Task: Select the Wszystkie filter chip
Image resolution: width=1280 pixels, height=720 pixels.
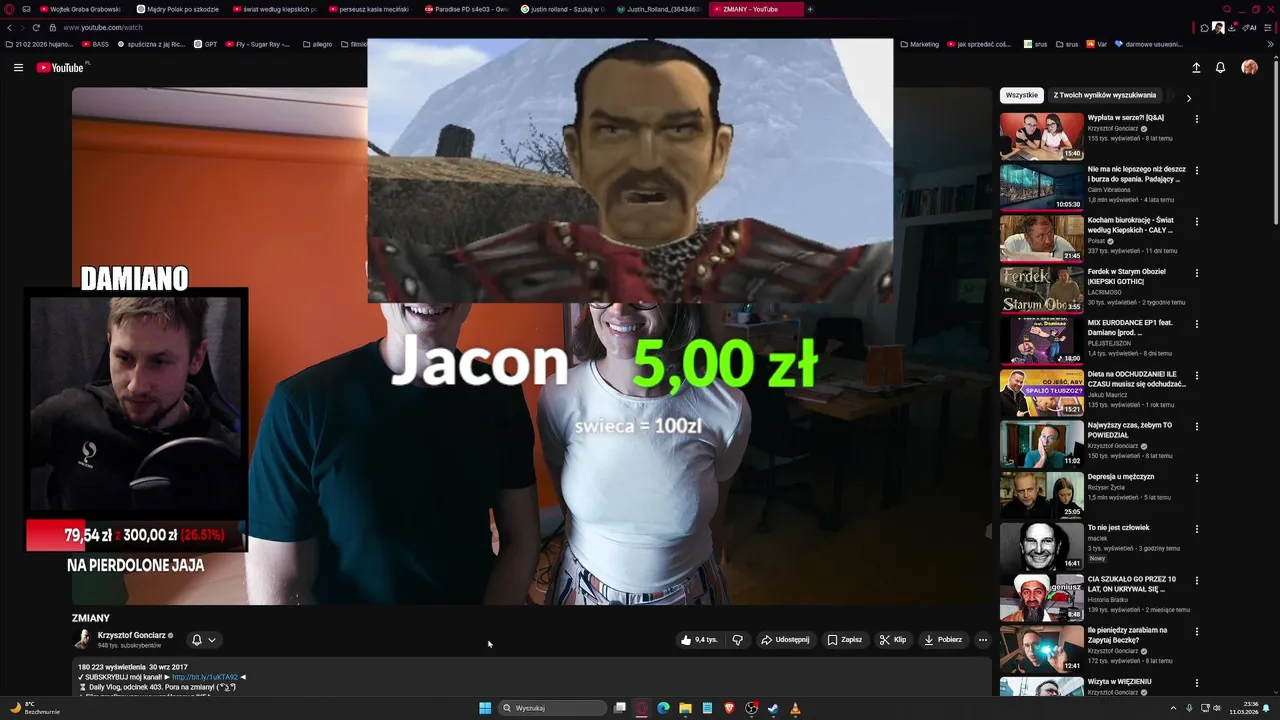Action: tap(1022, 95)
